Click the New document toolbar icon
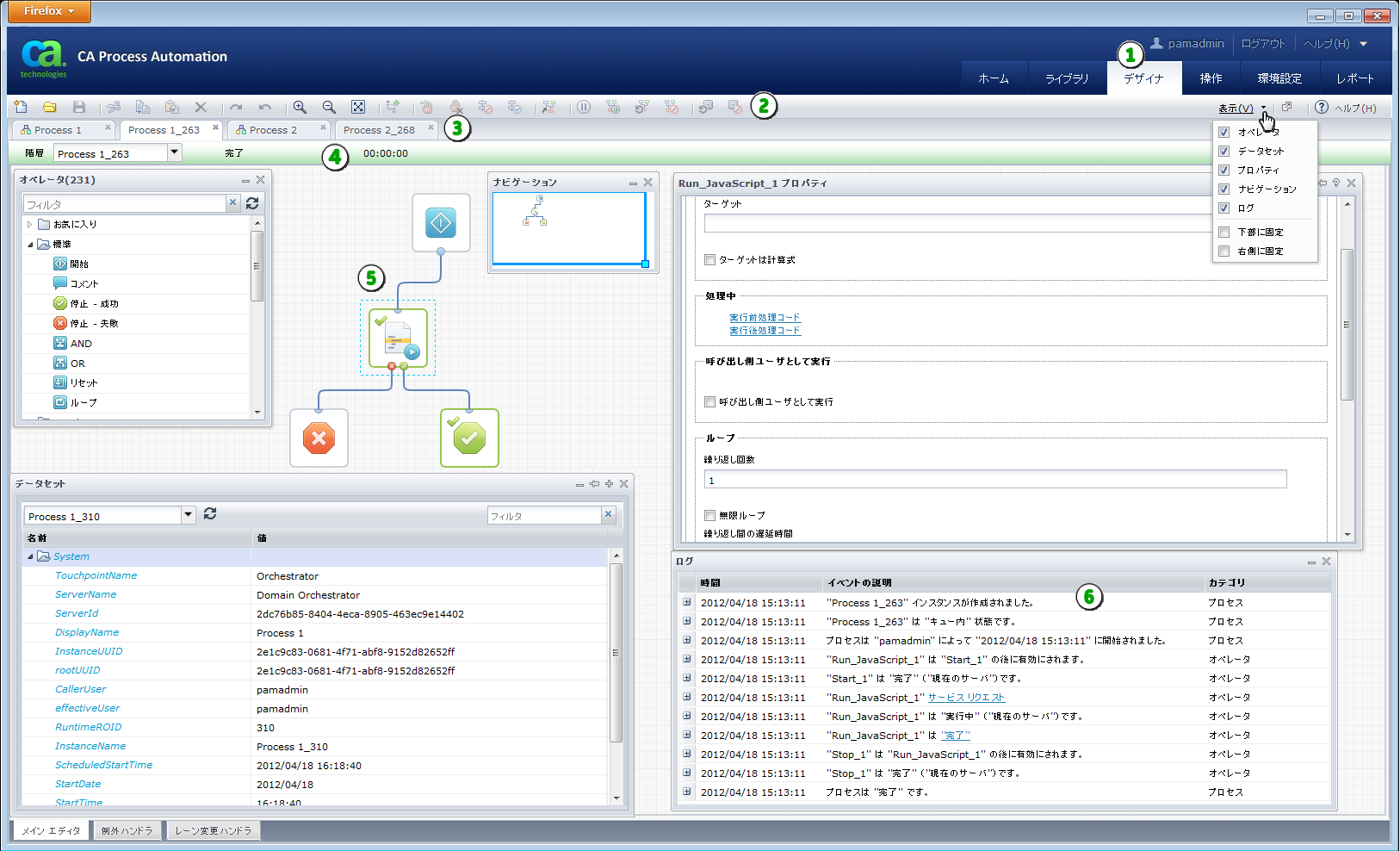Image resolution: width=1400 pixels, height=851 pixels. click(x=21, y=107)
